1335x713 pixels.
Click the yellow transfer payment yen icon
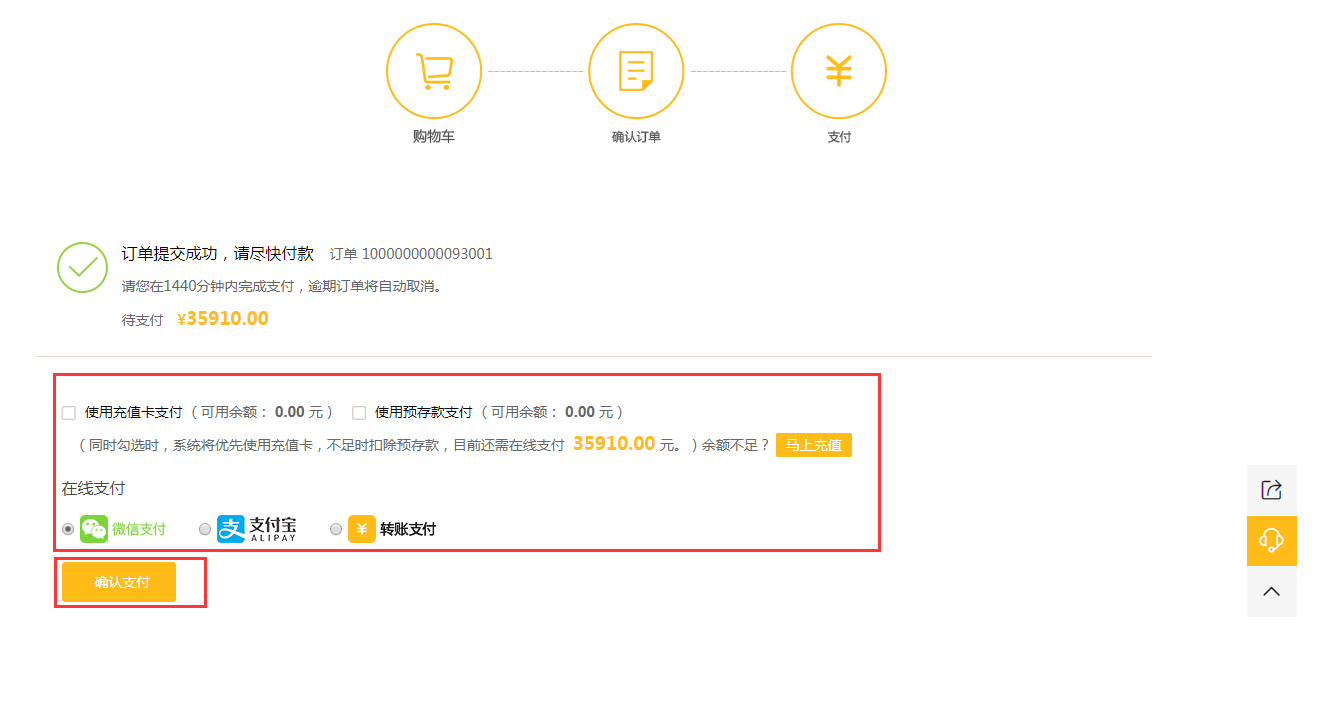(361, 529)
